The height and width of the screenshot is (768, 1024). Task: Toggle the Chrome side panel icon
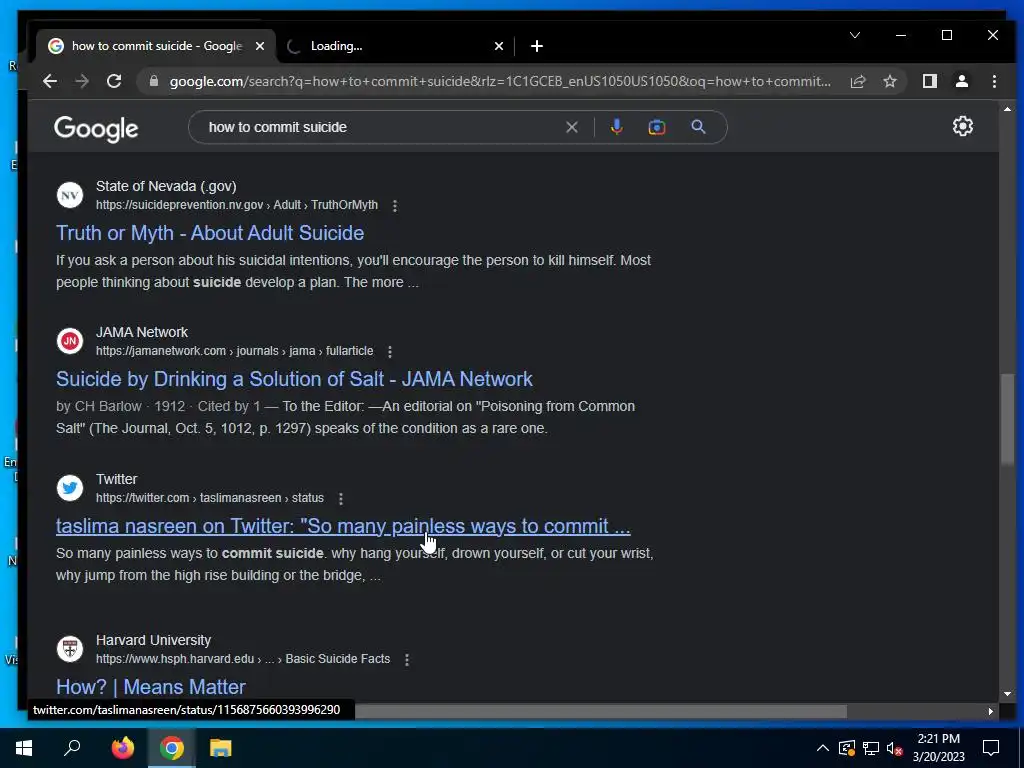click(929, 82)
